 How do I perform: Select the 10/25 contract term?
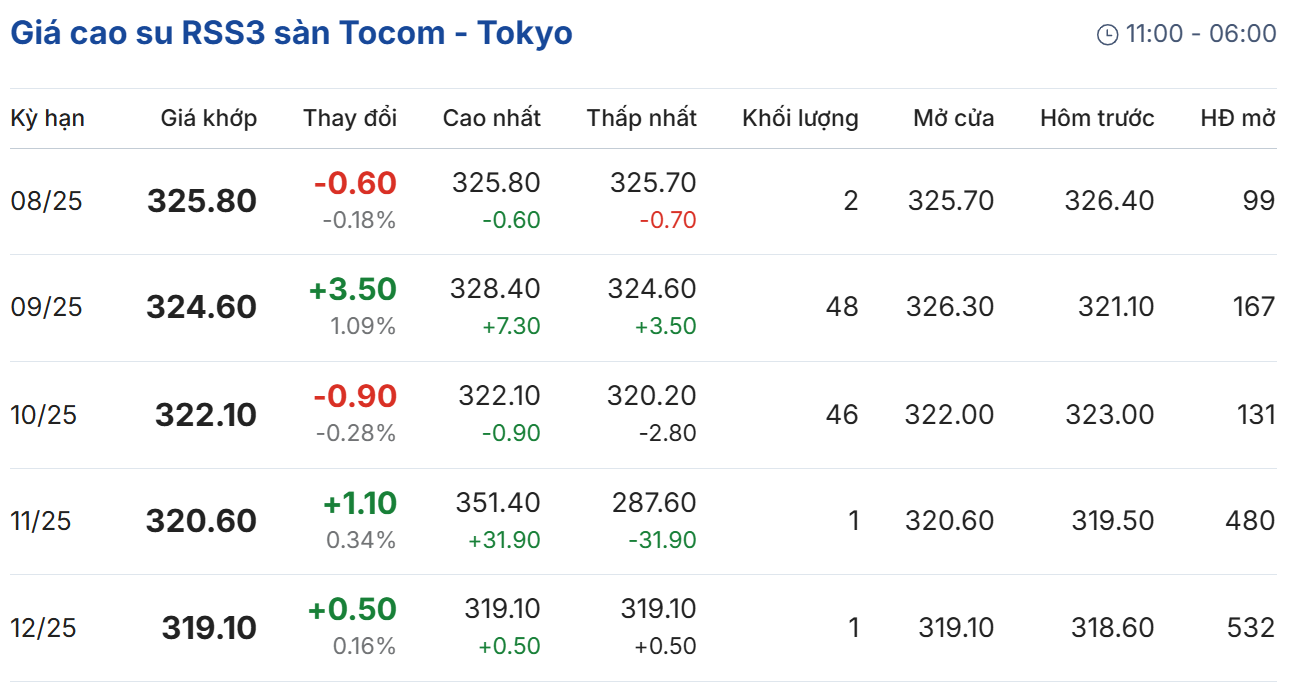point(46,414)
